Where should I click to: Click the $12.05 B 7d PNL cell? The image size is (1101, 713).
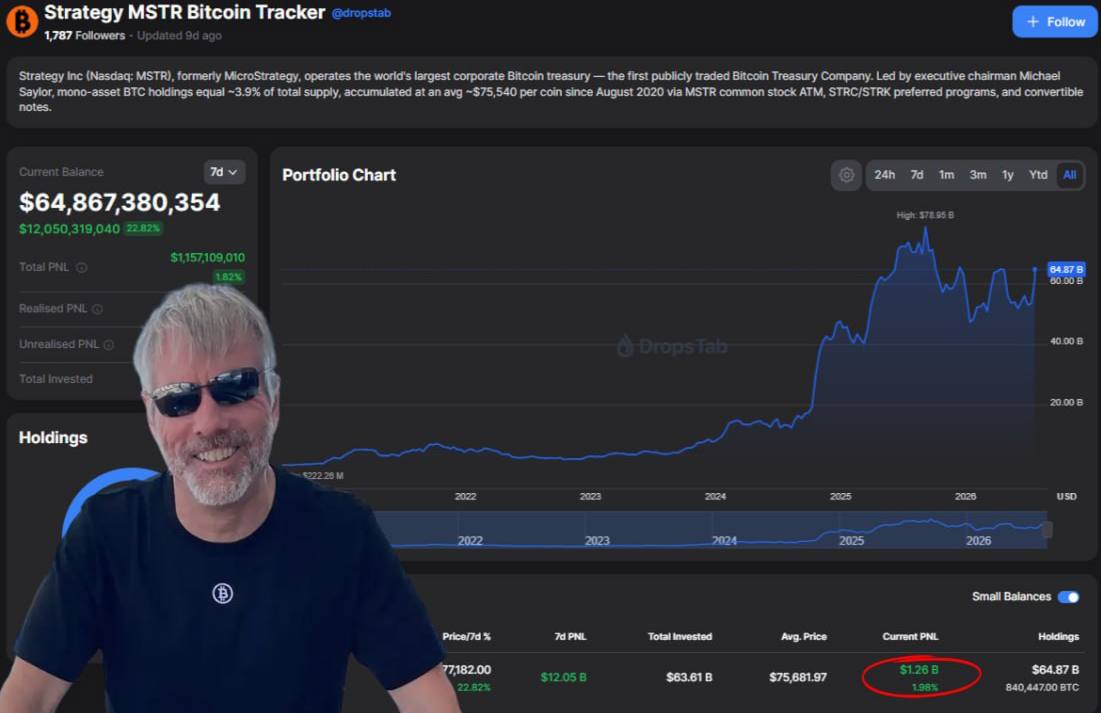[x=563, y=677]
